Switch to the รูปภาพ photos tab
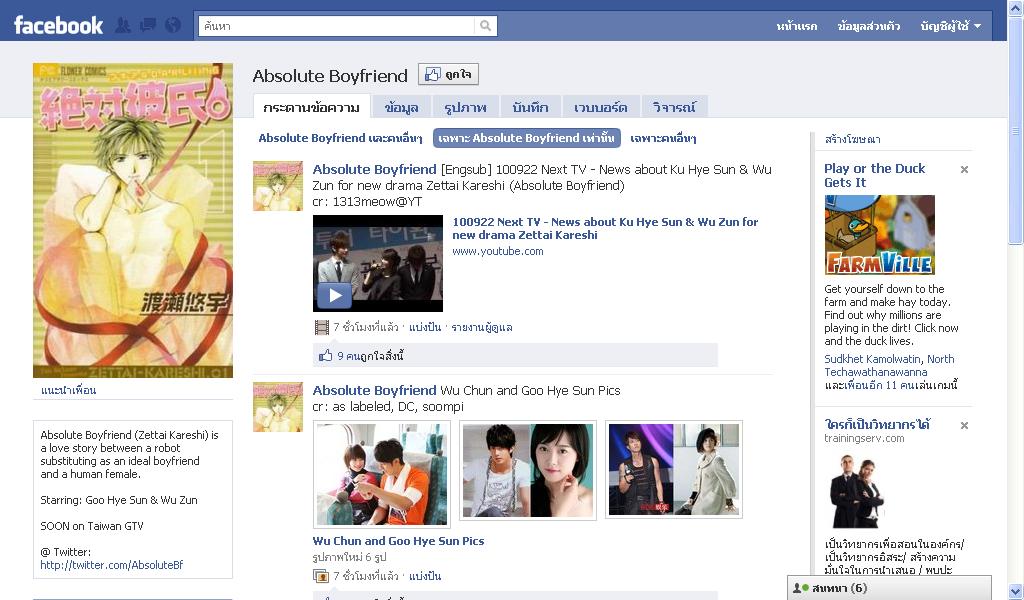The width and height of the screenshot is (1024, 600). click(466, 107)
